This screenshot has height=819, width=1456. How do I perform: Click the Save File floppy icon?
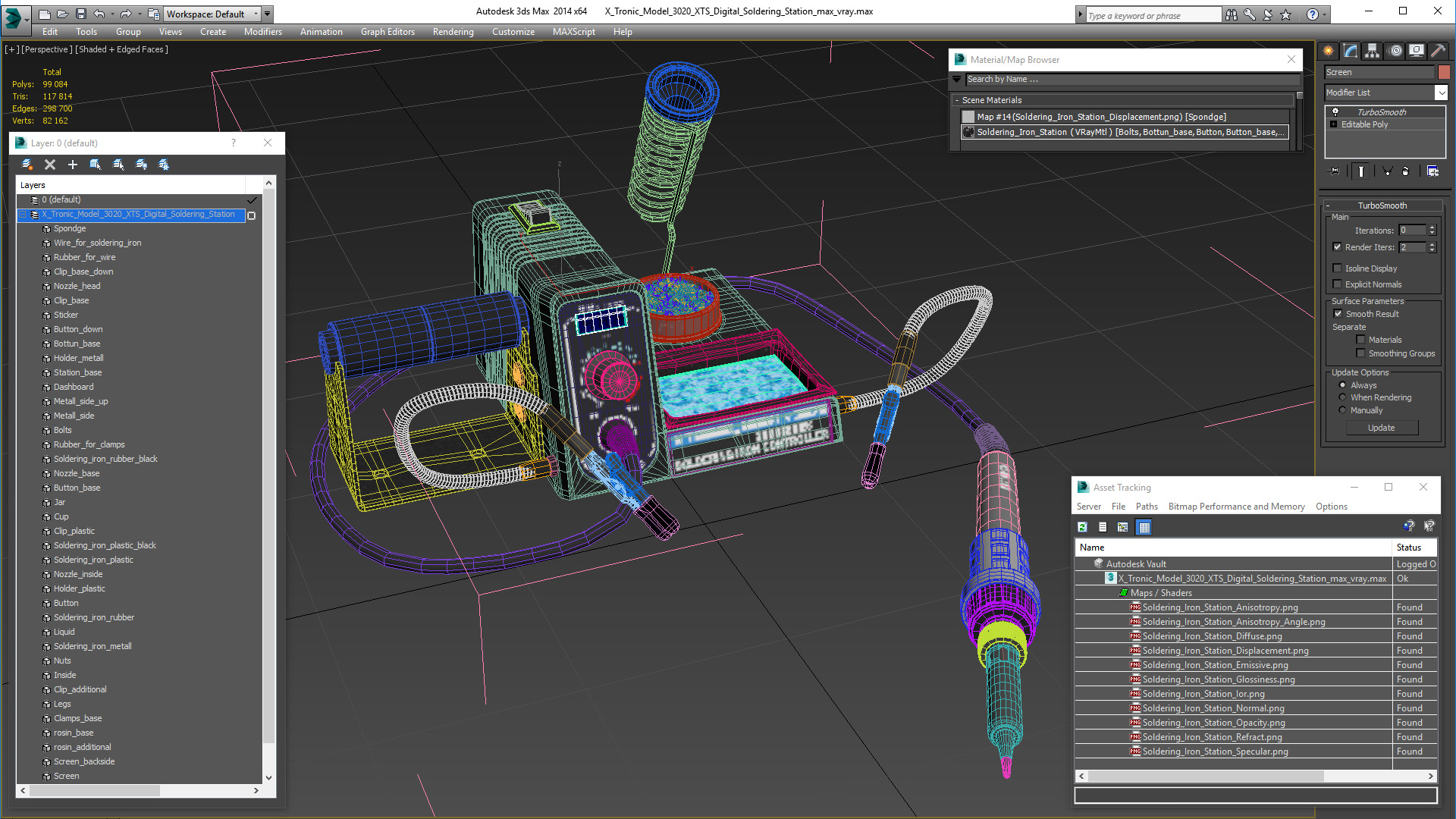(80, 14)
